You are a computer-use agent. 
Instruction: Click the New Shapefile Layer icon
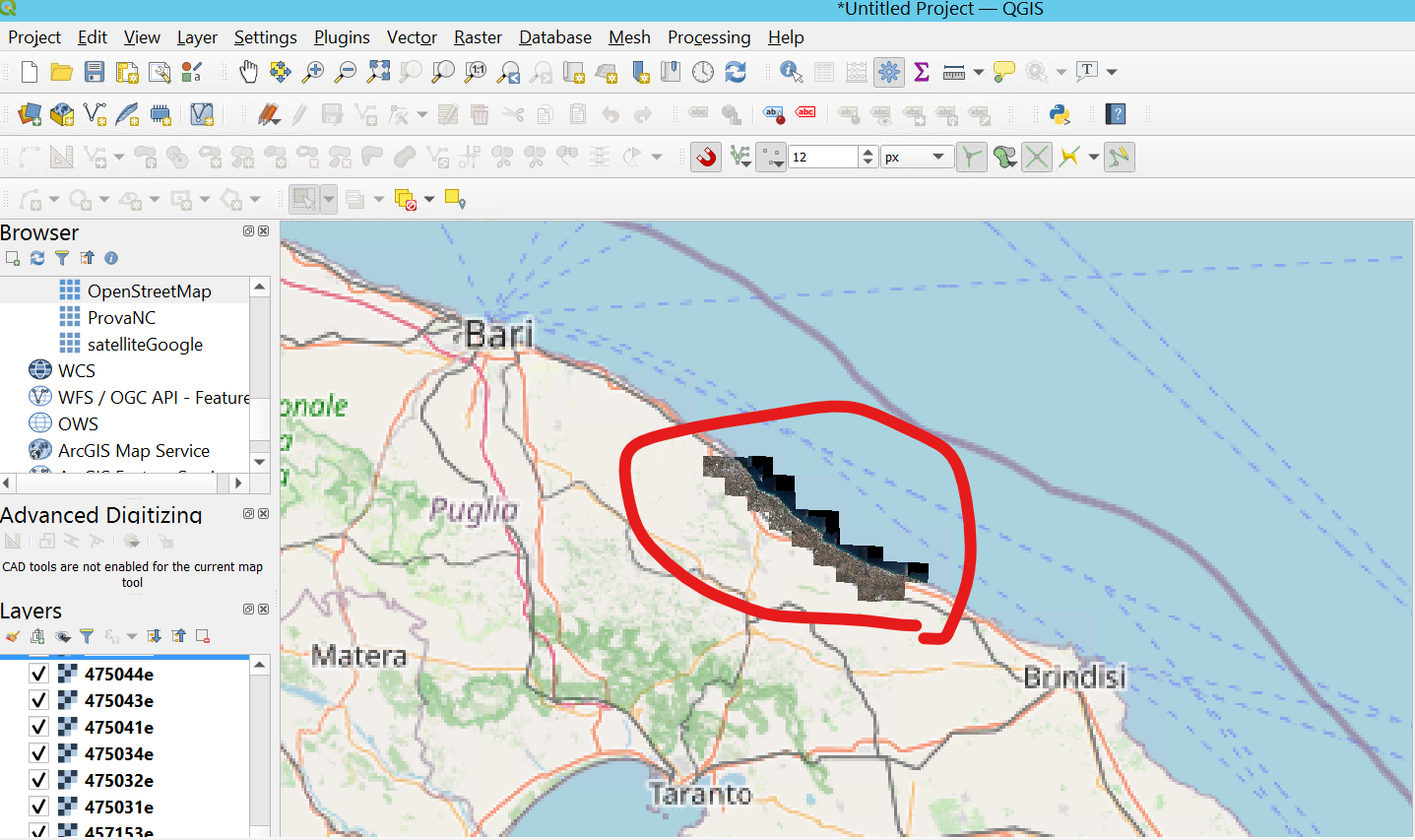[95, 114]
